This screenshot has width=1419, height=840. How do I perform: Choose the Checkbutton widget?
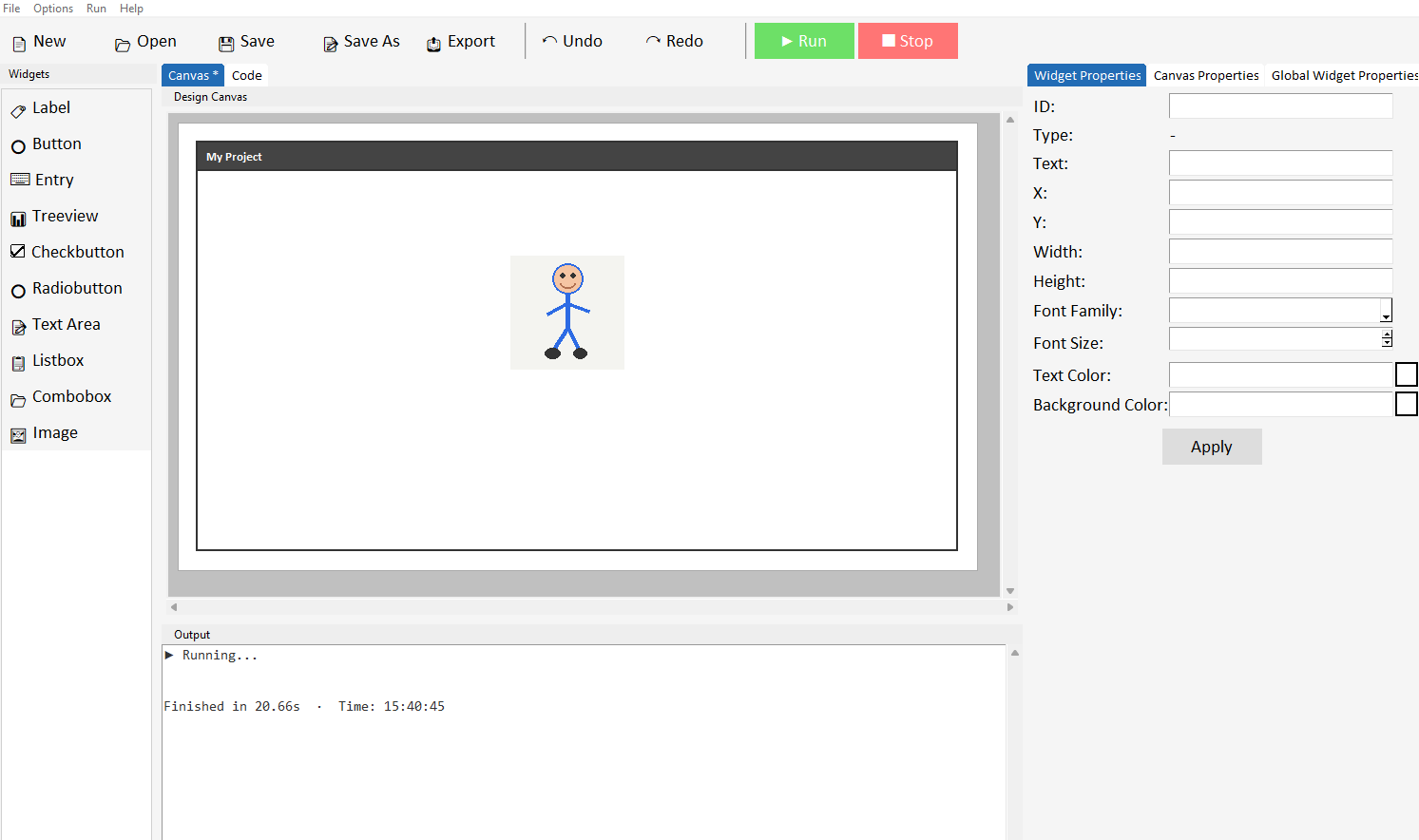(76, 251)
